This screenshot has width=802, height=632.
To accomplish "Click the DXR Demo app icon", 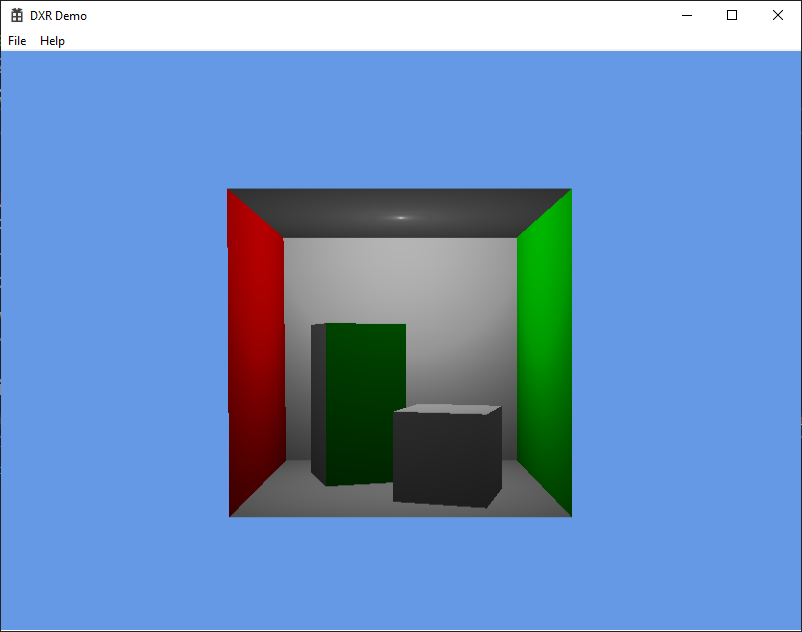I will (17, 15).
